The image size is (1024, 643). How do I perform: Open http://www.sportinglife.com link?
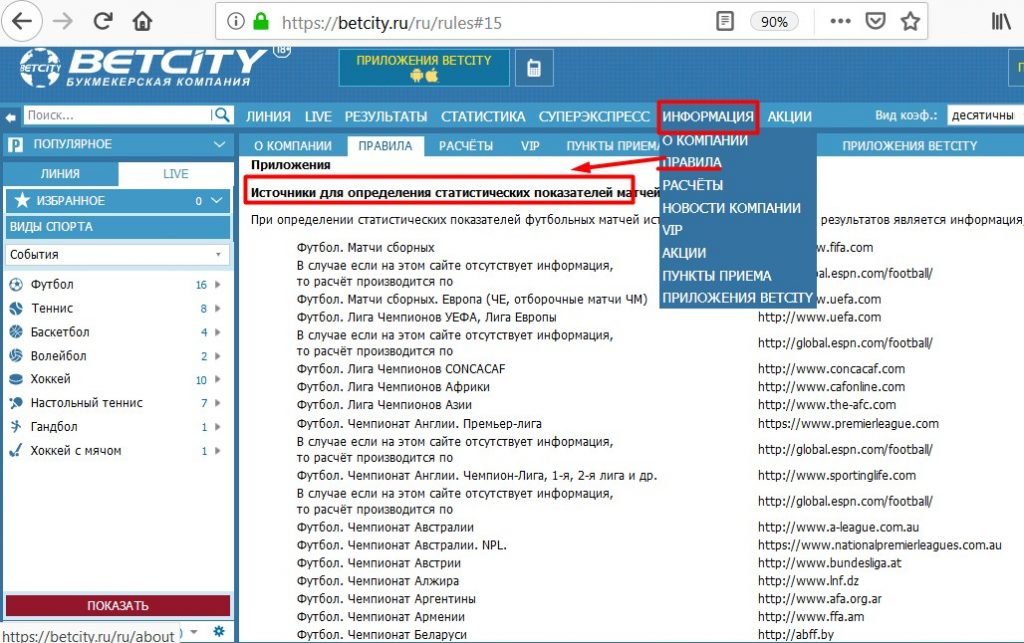click(x=837, y=476)
